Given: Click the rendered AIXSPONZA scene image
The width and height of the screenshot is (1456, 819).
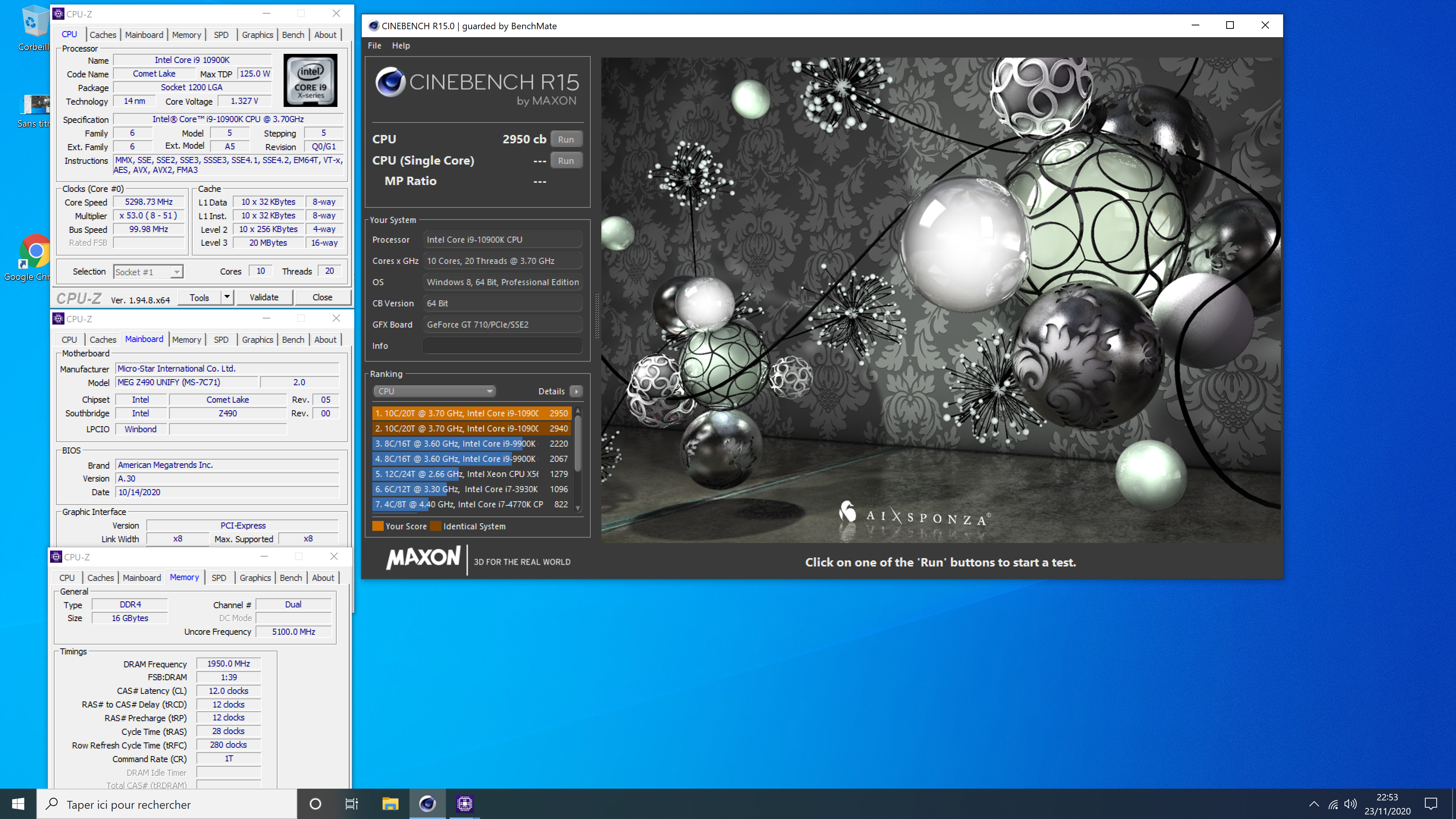Looking at the screenshot, I should [940, 300].
